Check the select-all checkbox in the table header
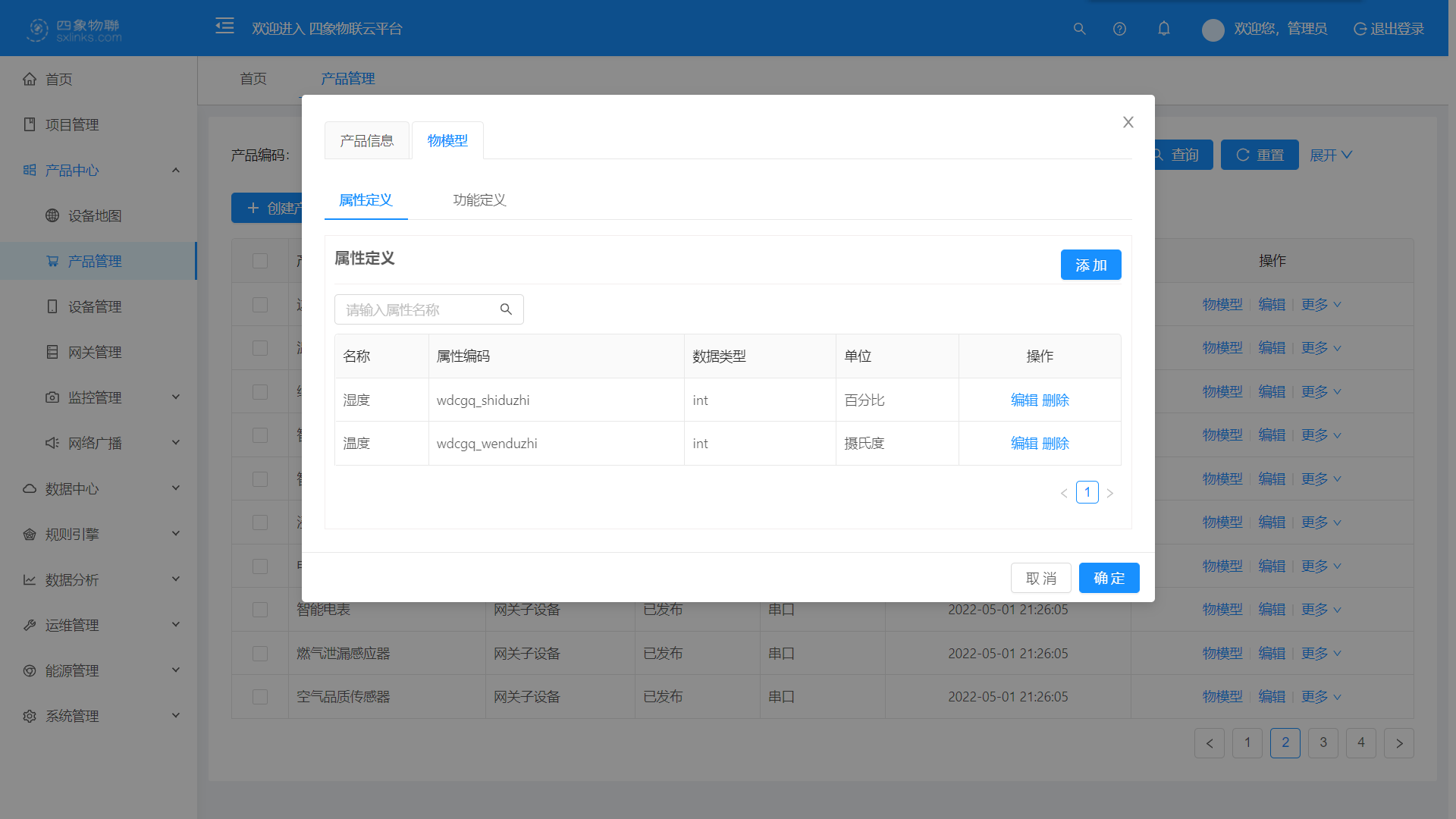This screenshot has height=819, width=1456. pyautogui.click(x=260, y=260)
